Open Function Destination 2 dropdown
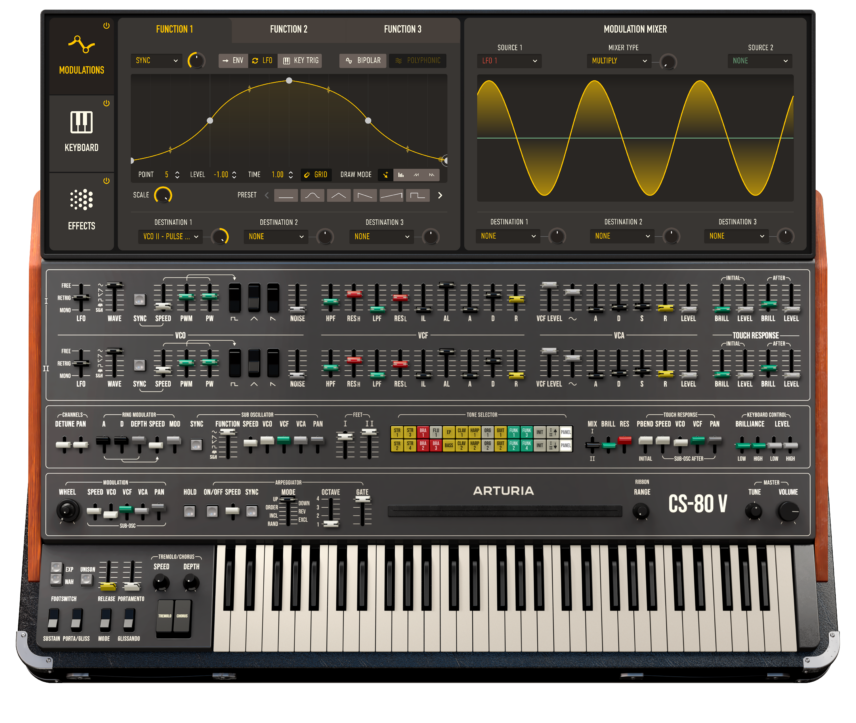 click(x=276, y=236)
